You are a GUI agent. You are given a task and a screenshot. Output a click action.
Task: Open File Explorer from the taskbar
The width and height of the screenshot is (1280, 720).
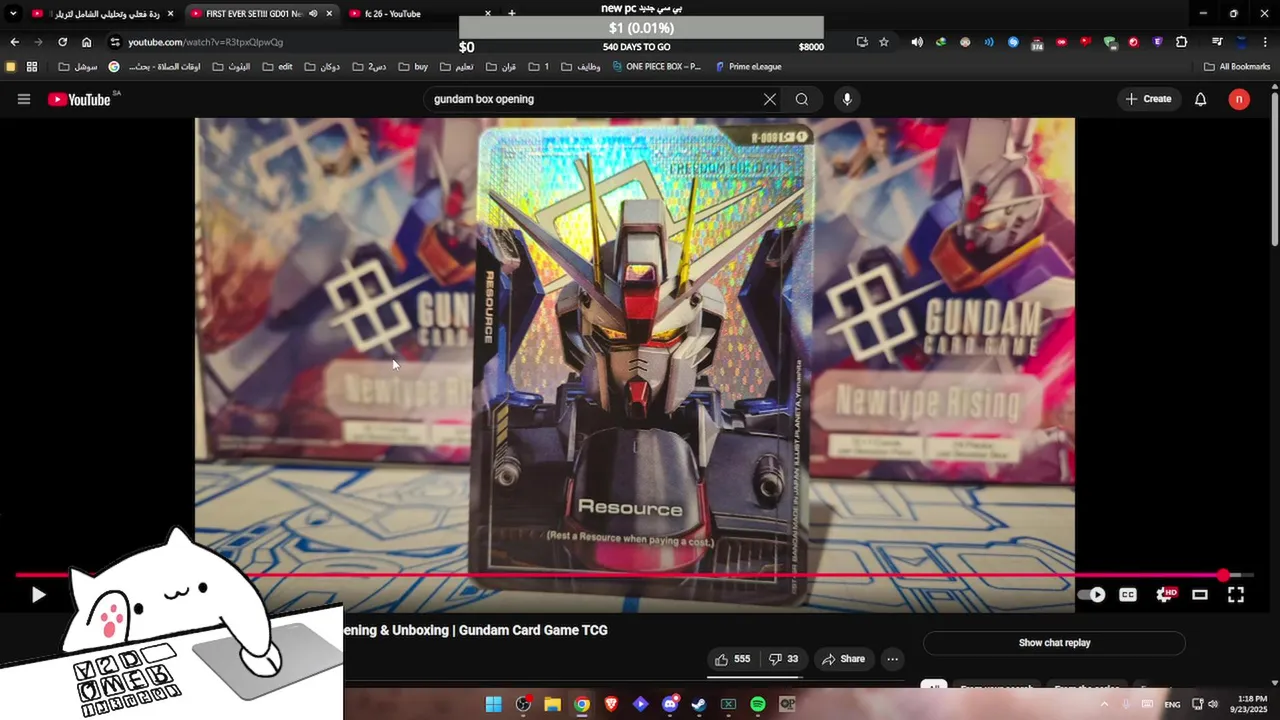[x=552, y=704]
